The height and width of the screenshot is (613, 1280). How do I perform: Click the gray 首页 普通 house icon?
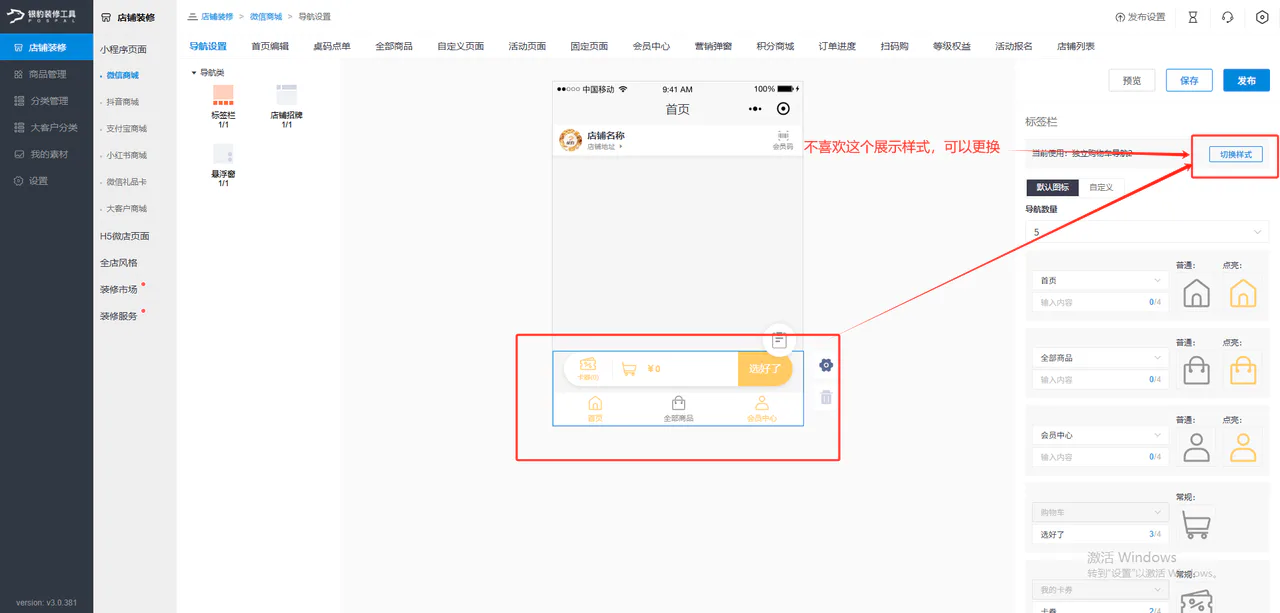point(1196,293)
